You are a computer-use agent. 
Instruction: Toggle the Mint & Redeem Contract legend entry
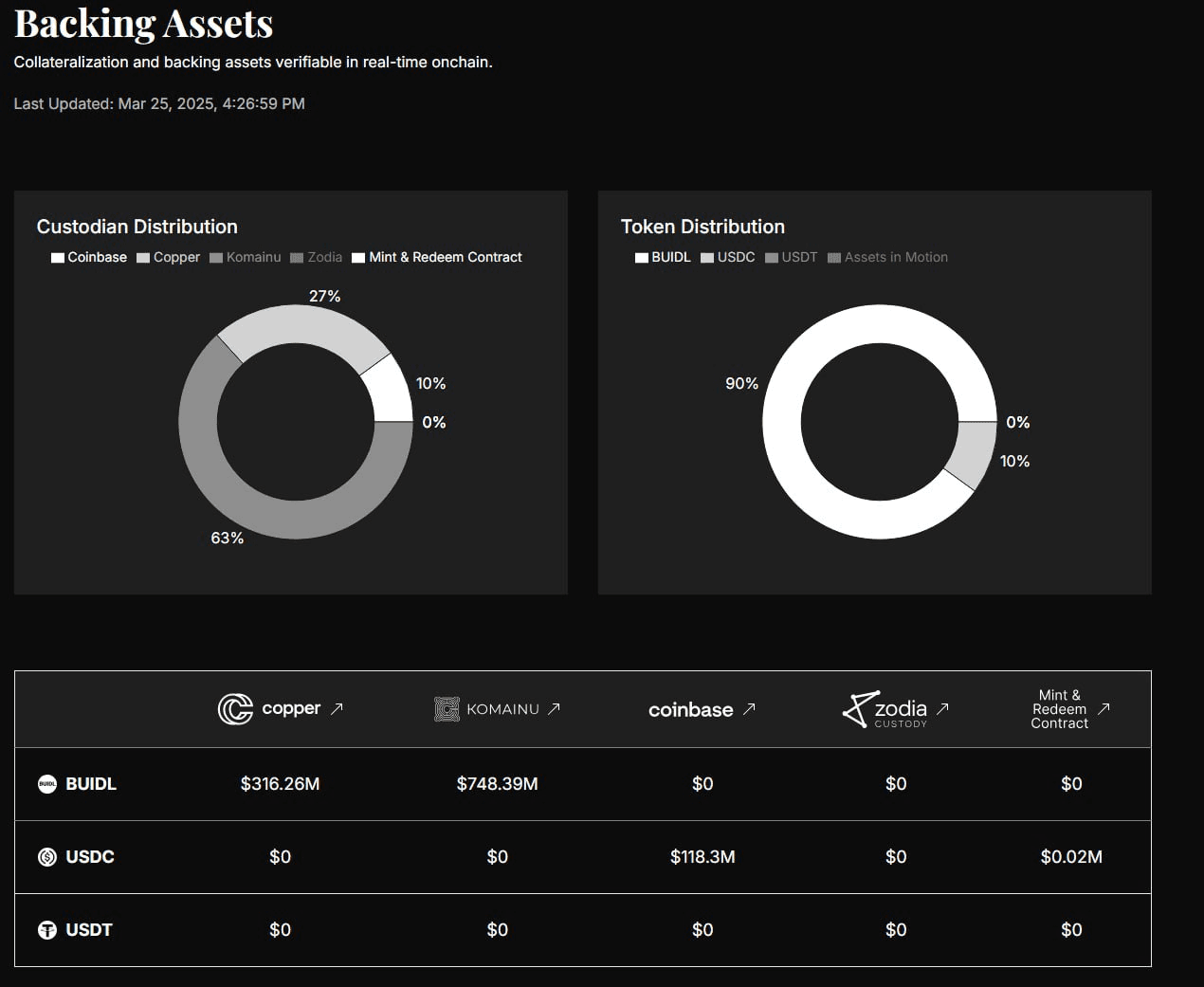[437, 257]
